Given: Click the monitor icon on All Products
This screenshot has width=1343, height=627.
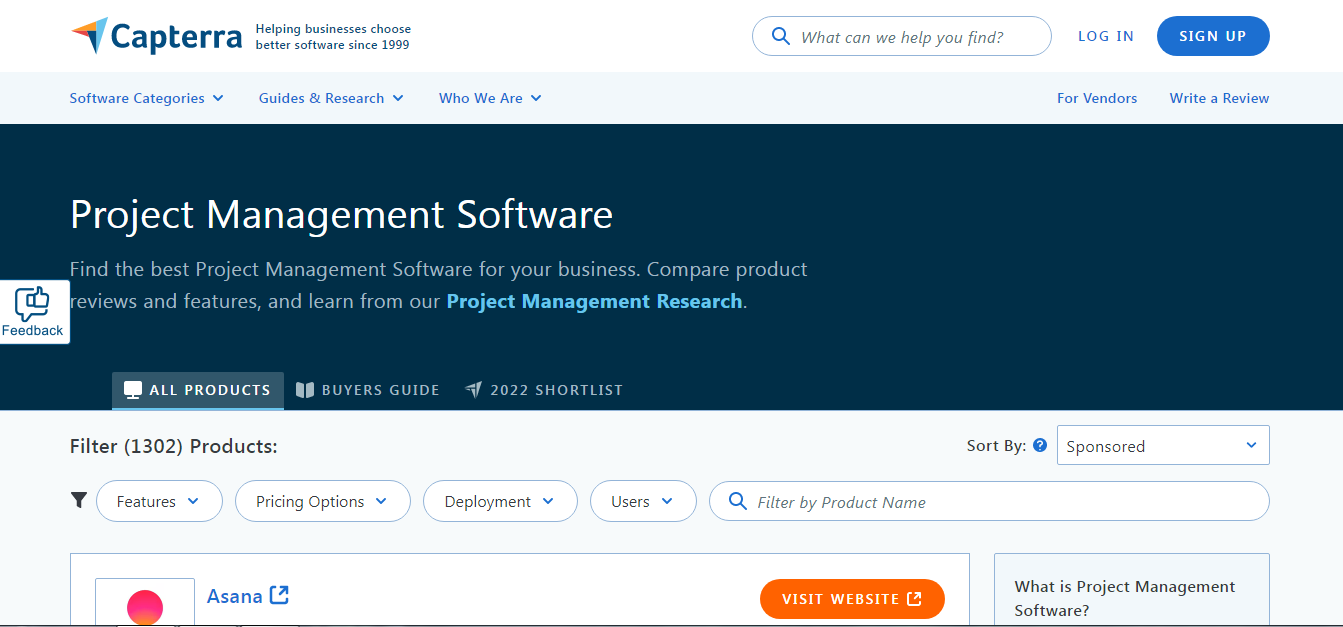Looking at the screenshot, I should (x=131, y=389).
